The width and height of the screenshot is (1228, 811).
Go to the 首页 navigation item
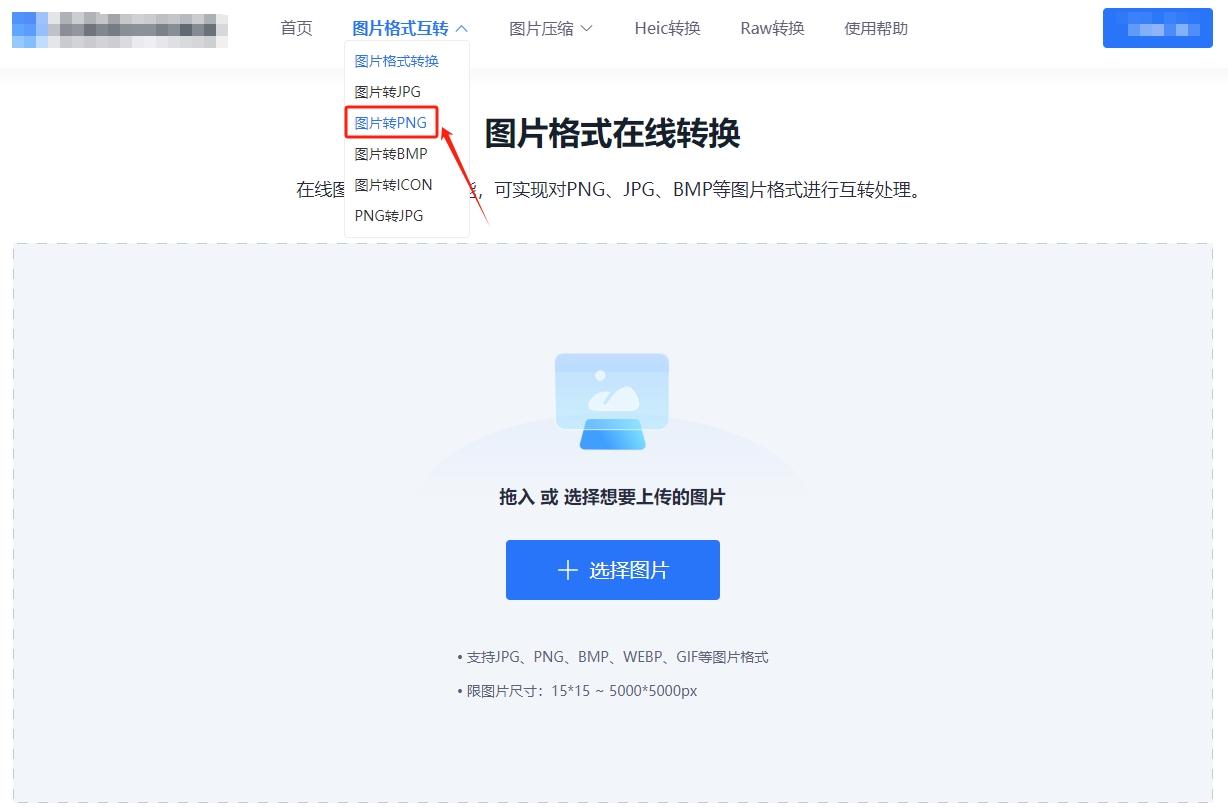(x=295, y=28)
